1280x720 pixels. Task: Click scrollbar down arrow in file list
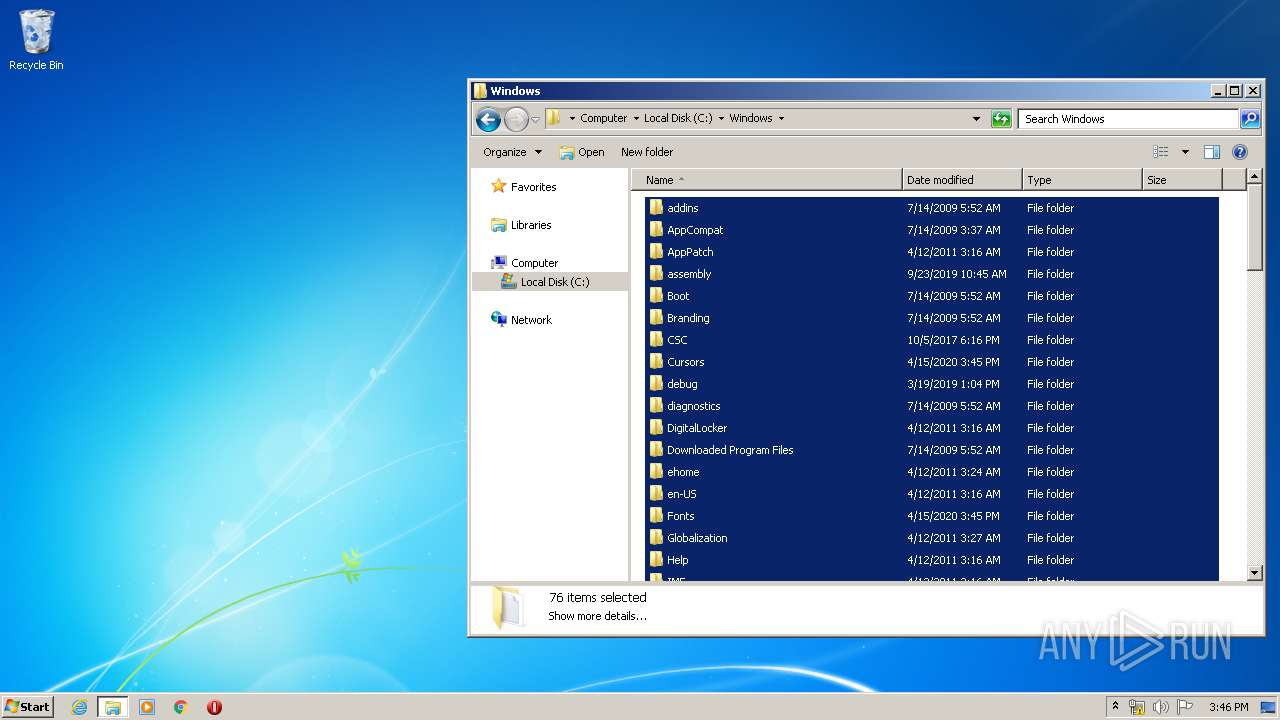pos(1256,573)
